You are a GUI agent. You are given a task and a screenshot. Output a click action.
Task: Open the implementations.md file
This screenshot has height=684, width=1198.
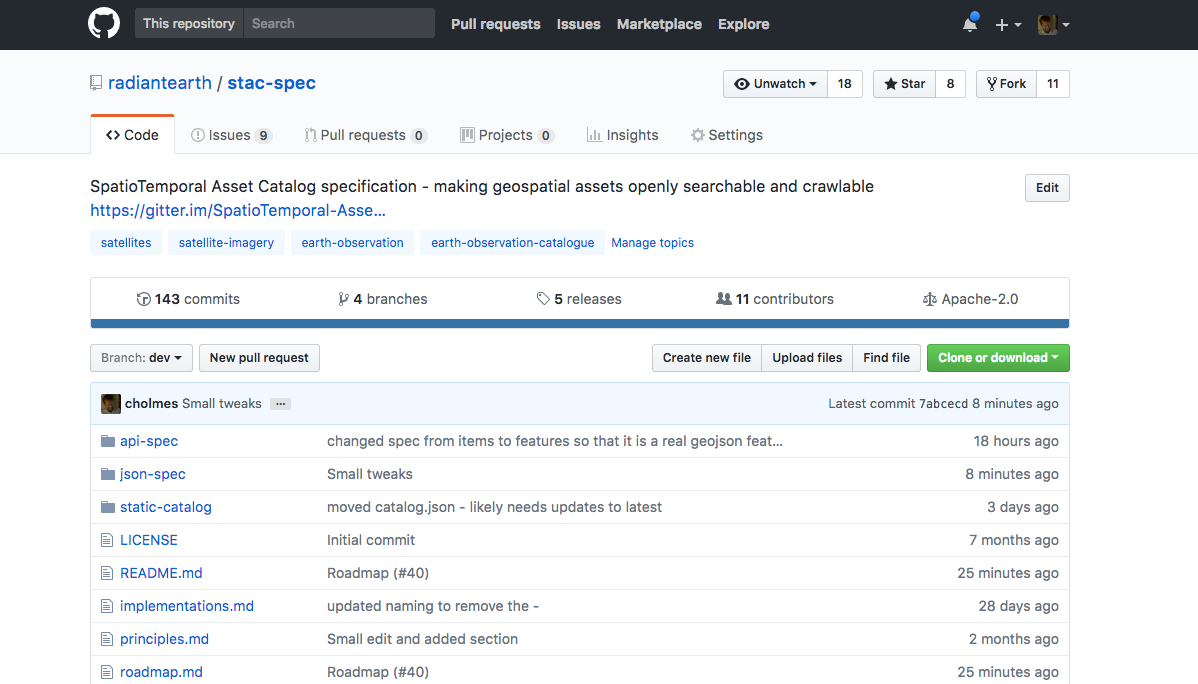coord(187,606)
